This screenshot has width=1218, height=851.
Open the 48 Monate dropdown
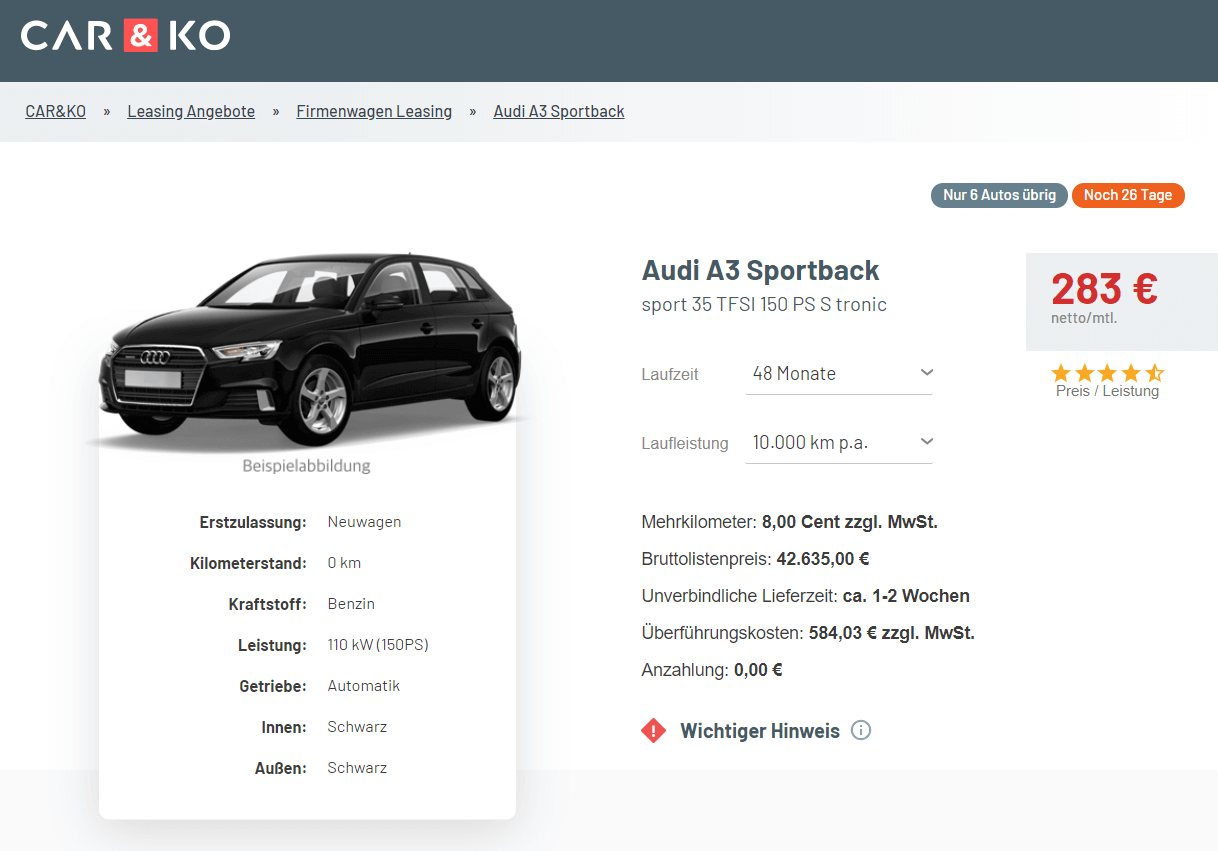click(839, 373)
